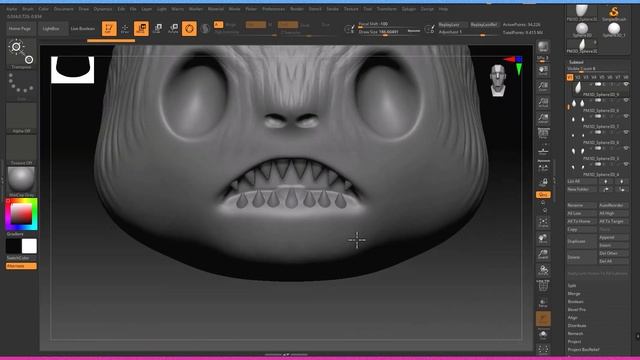
Task: Expand the Merge section
Action: point(573,293)
